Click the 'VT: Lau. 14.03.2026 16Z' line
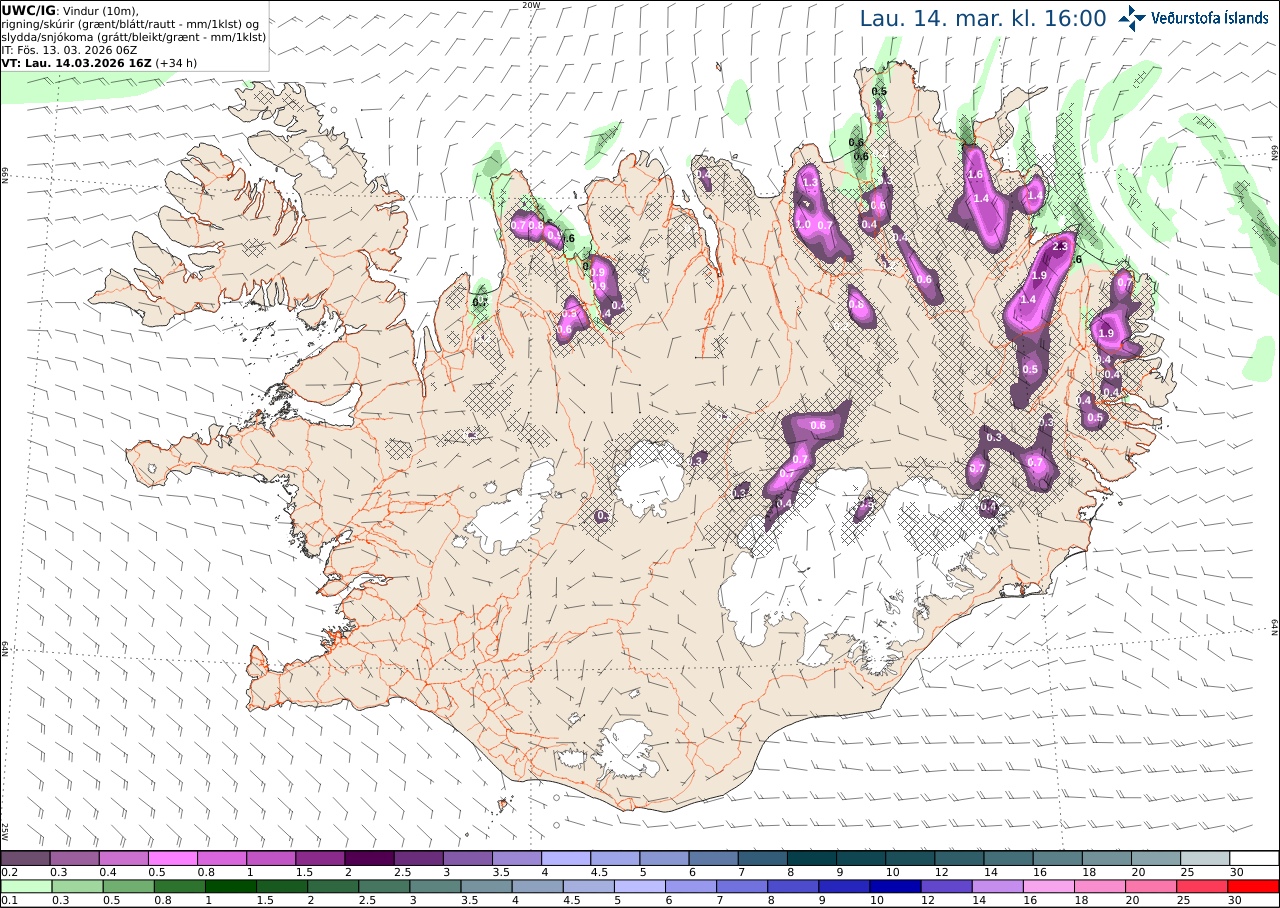Viewport: 1280px width, 908px height. pyautogui.click(x=77, y=62)
